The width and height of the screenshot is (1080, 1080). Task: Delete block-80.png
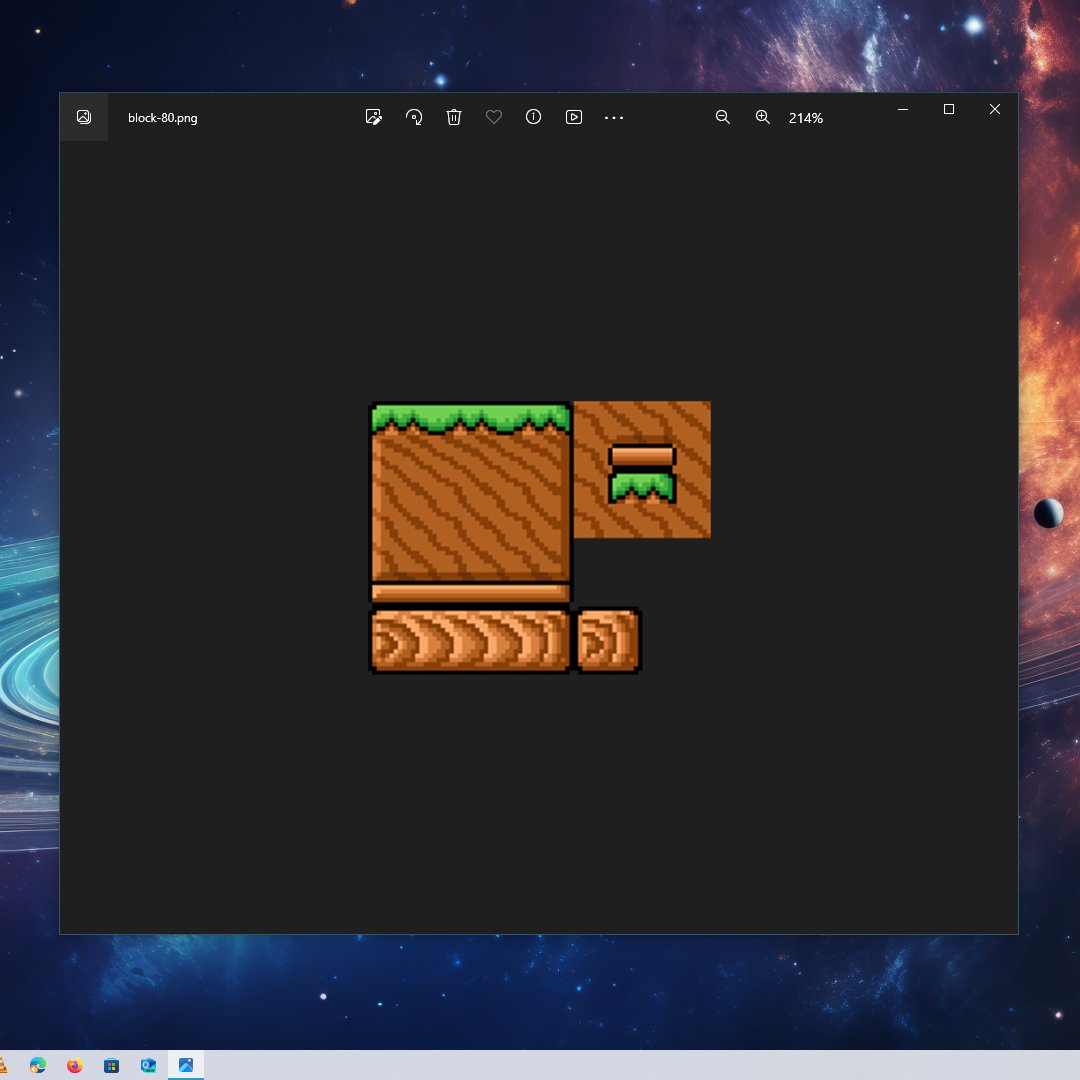(453, 117)
